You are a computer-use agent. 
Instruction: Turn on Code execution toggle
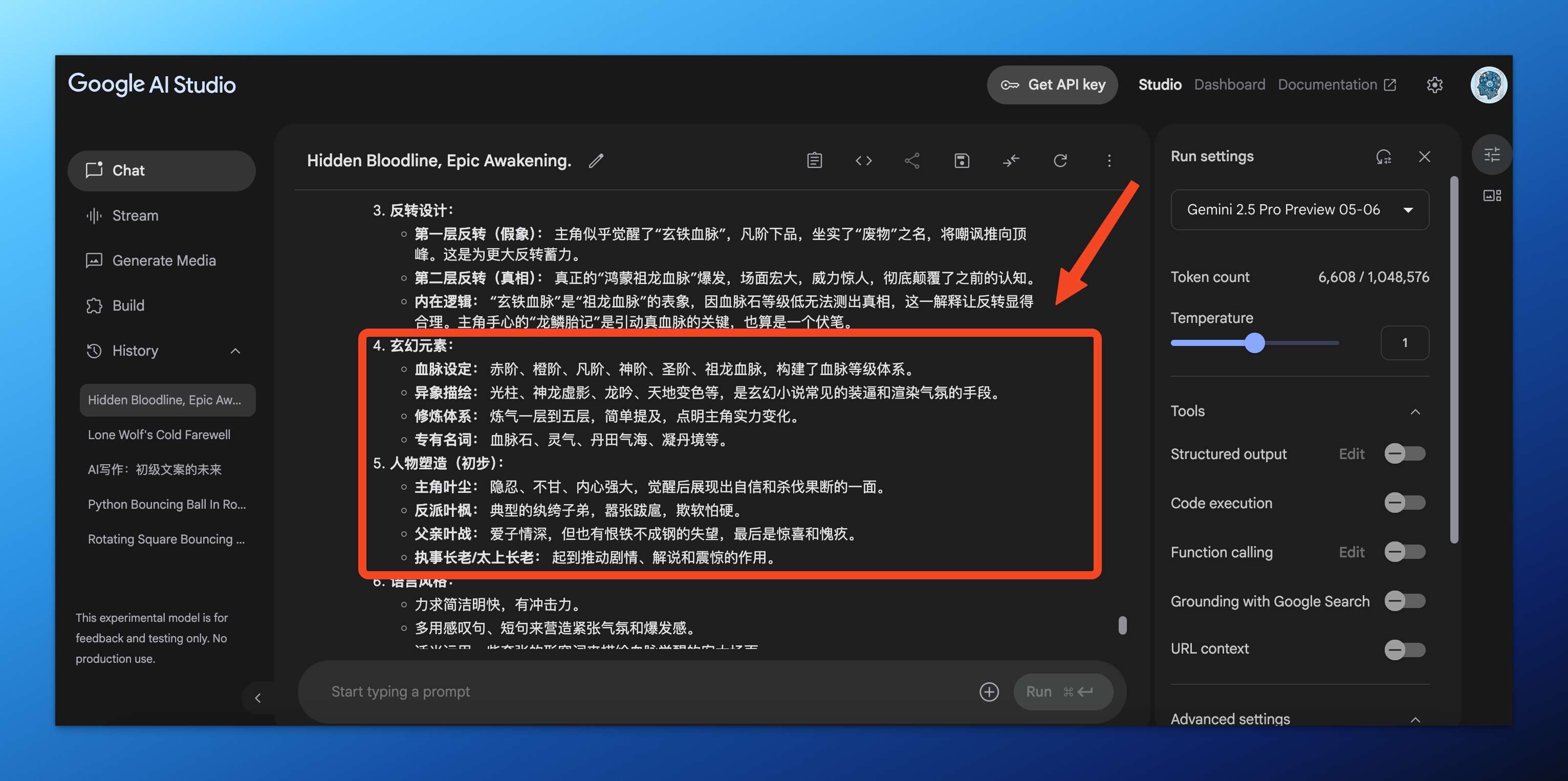tap(1404, 503)
